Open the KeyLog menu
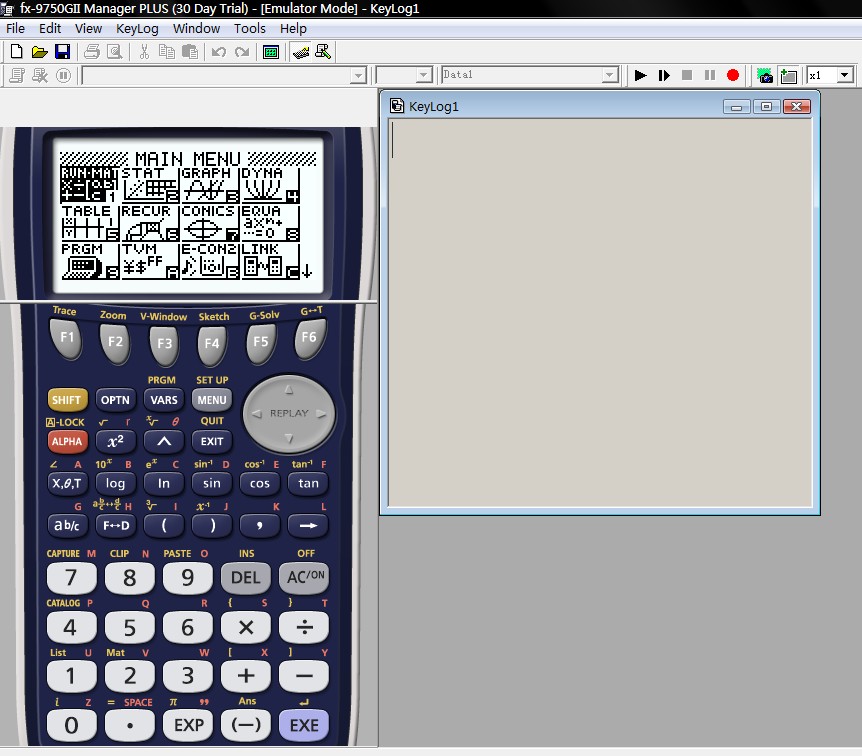Viewport: 862px width, 756px height. [137, 29]
